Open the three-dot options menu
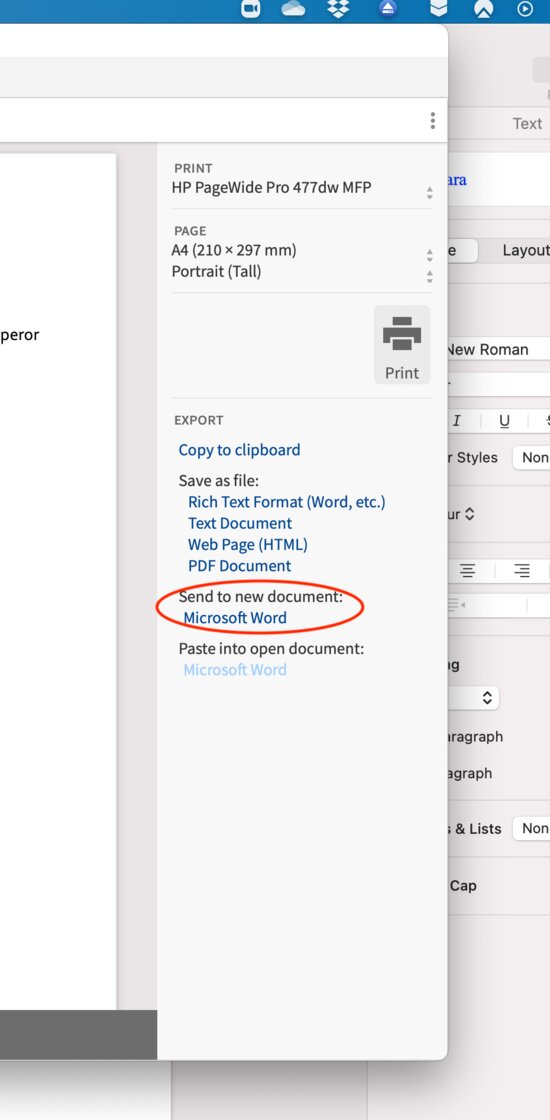This screenshot has height=1120, width=550. pyautogui.click(x=432, y=121)
